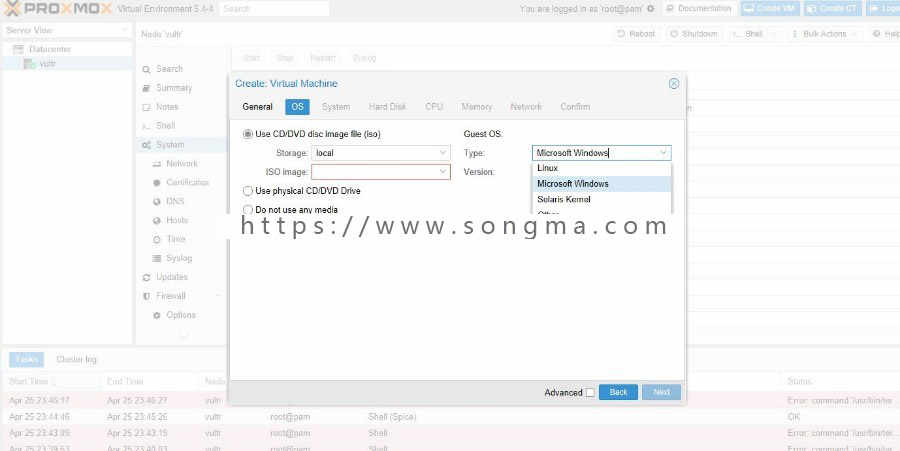Open Search in the node menu
Viewport: 900px width, 451px height.
click(x=169, y=69)
